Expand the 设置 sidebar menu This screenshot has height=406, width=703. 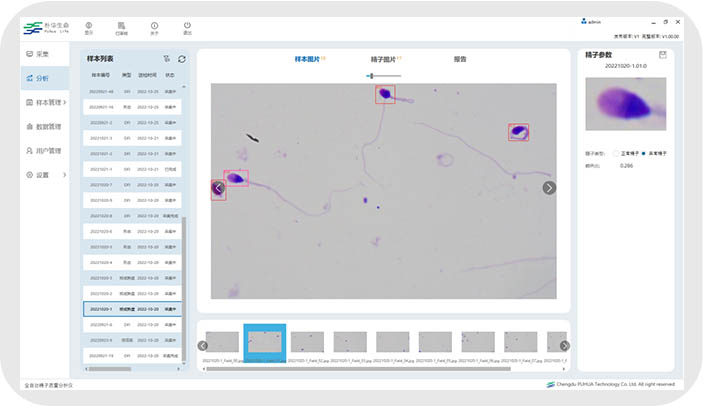[x=45, y=175]
